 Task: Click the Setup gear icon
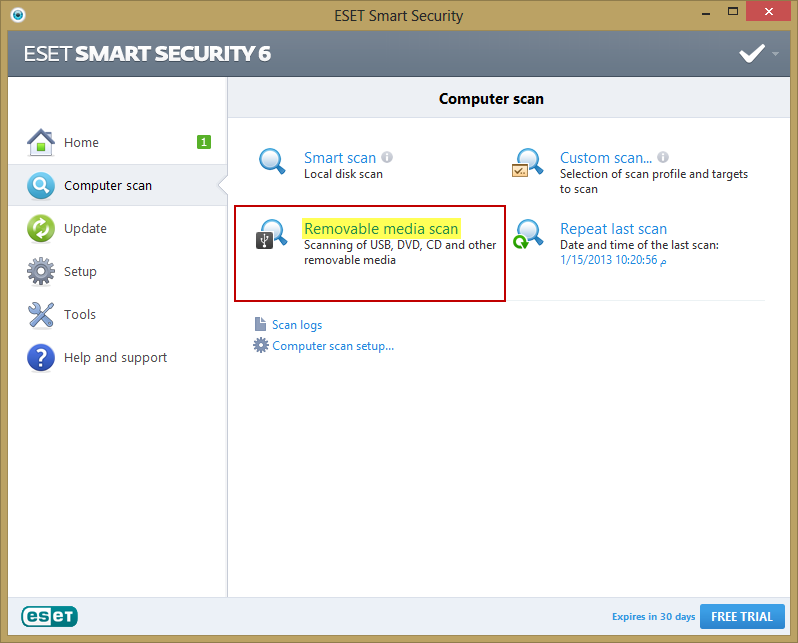[41, 271]
